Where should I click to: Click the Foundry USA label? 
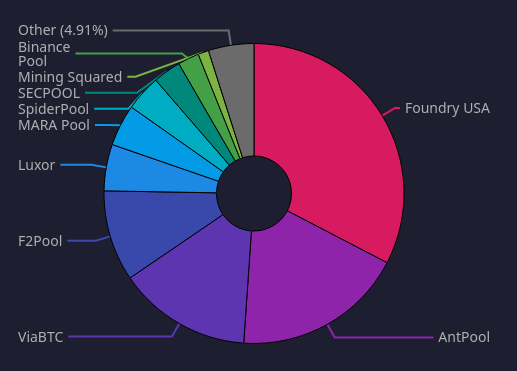[x=447, y=108]
